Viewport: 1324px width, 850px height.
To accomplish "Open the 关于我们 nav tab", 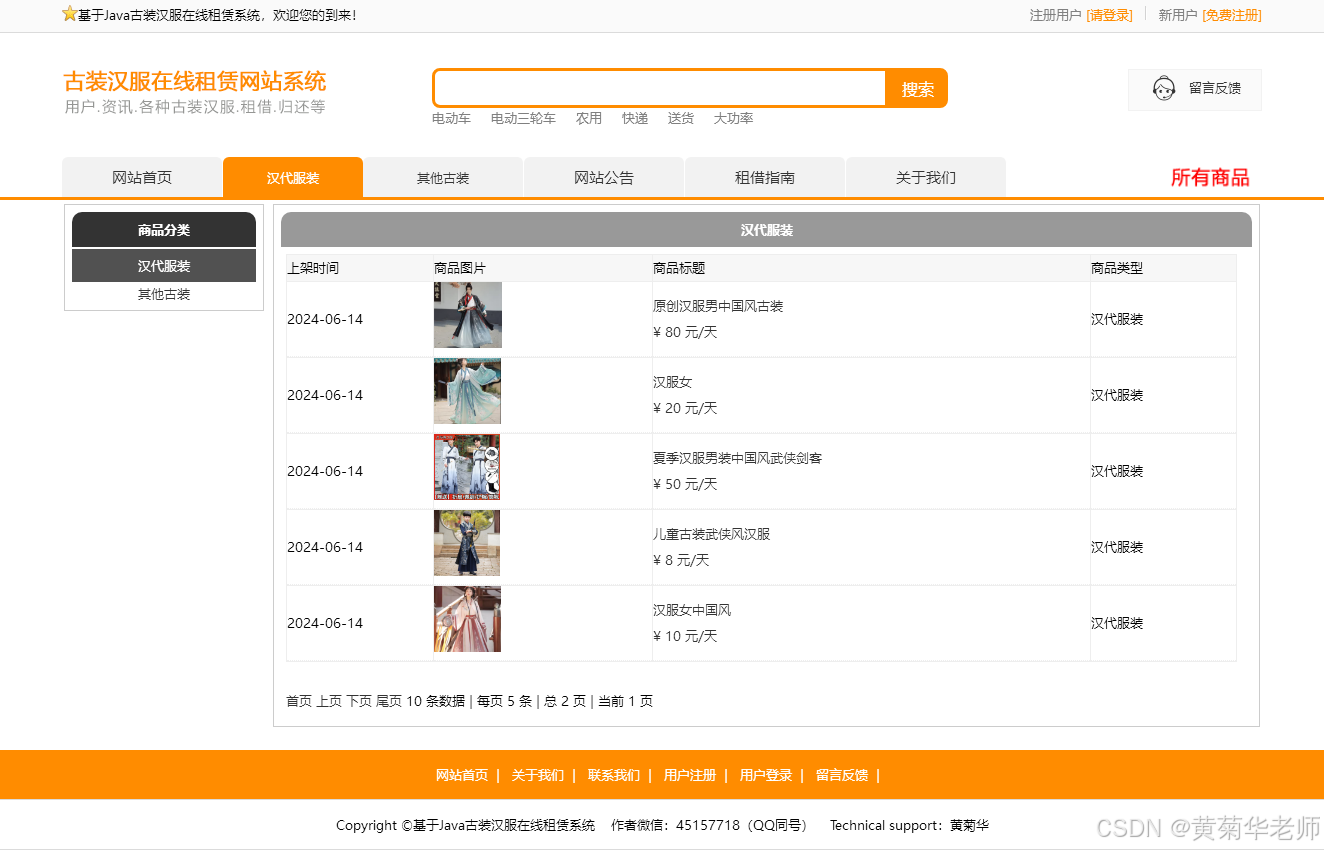I will [926, 177].
